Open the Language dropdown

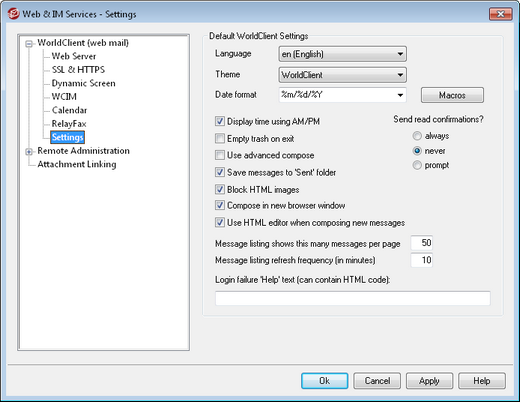click(342, 54)
